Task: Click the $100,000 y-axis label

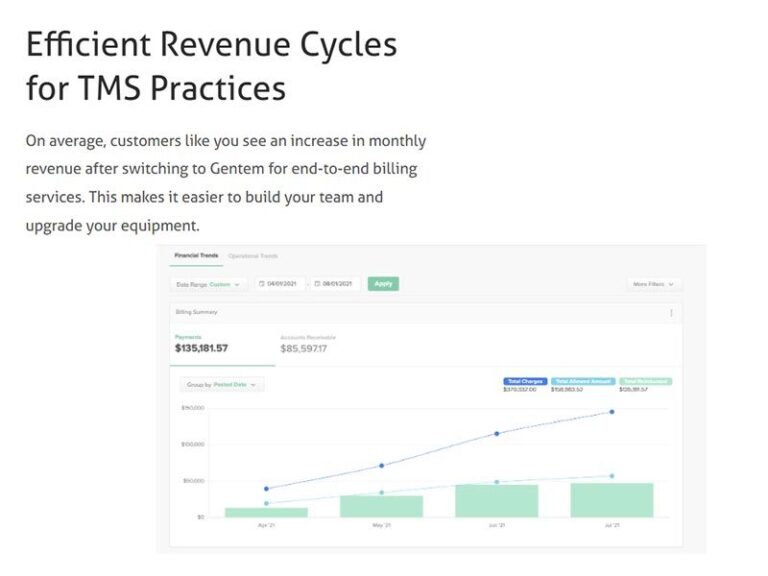Action: click(x=192, y=444)
